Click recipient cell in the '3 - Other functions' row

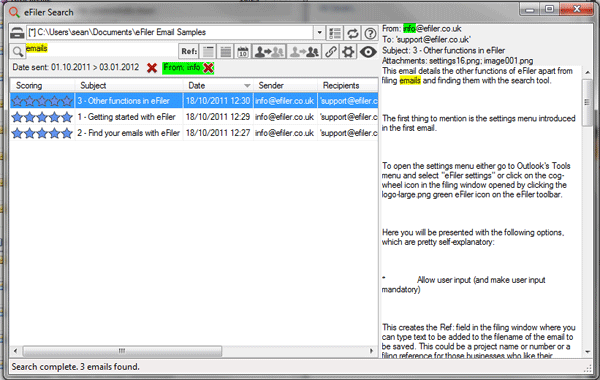coord(348,101)
